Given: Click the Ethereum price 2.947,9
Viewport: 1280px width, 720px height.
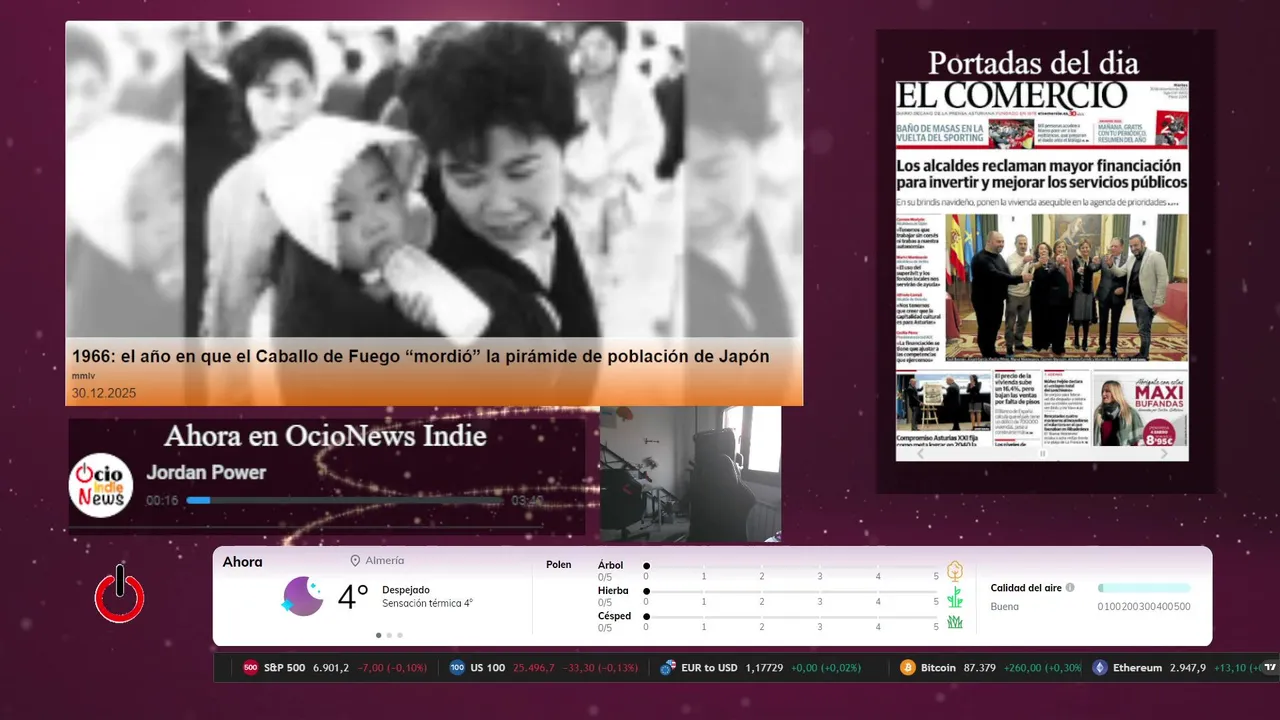Looking at the screenshot, I should [1188, 668].
